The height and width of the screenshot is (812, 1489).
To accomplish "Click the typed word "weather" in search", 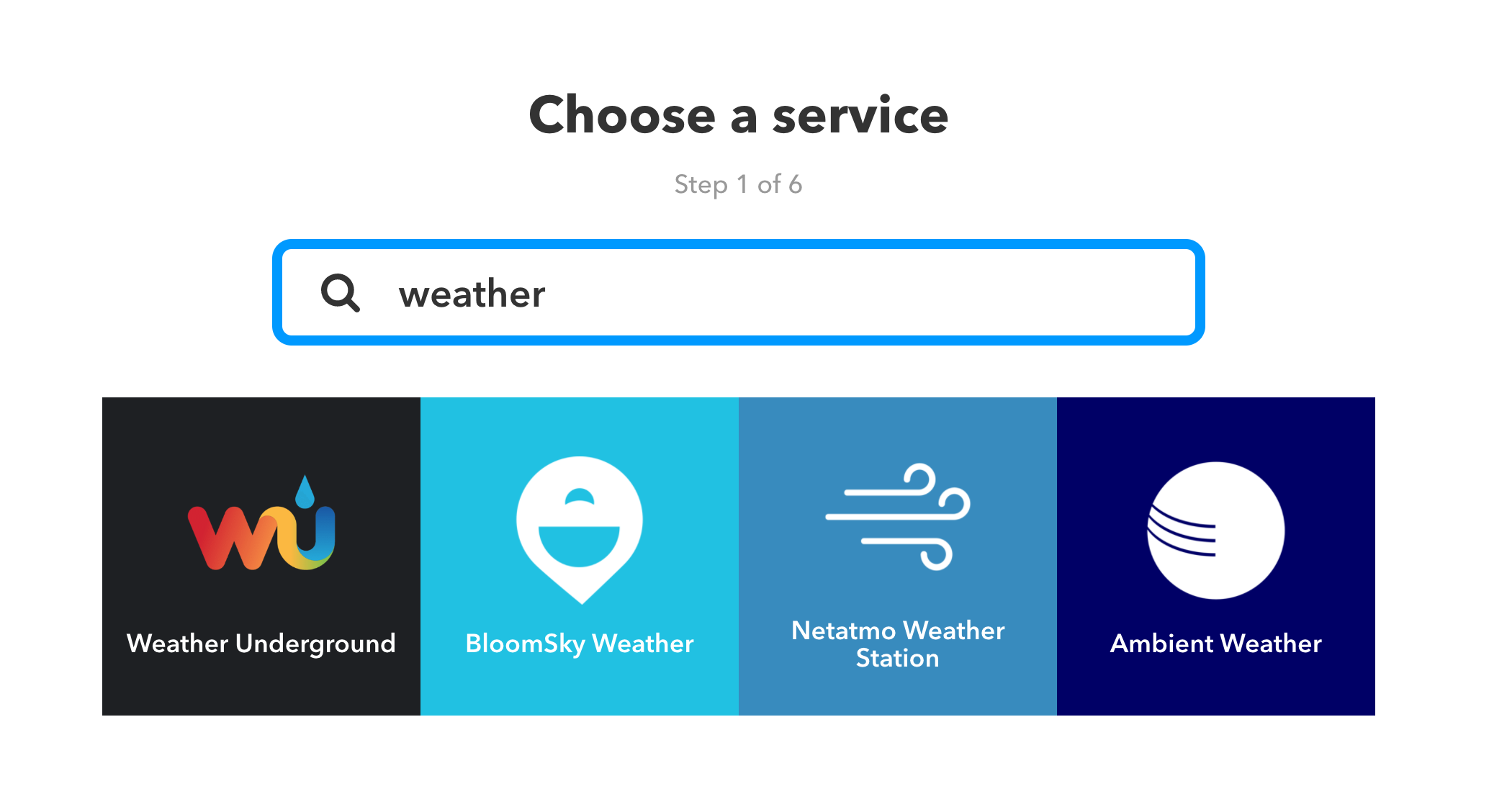I will point(472,294).
